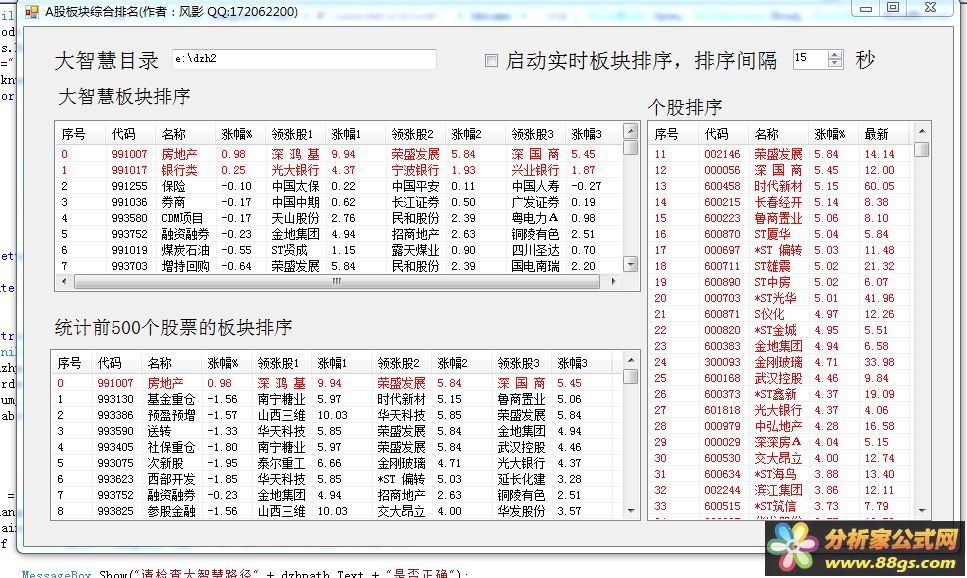Image resolution: width=967 pixels, height=578 pixels.
Task: Select stock 鲁商置业 in 个股排序 list
Action: (x=781, y=218)
